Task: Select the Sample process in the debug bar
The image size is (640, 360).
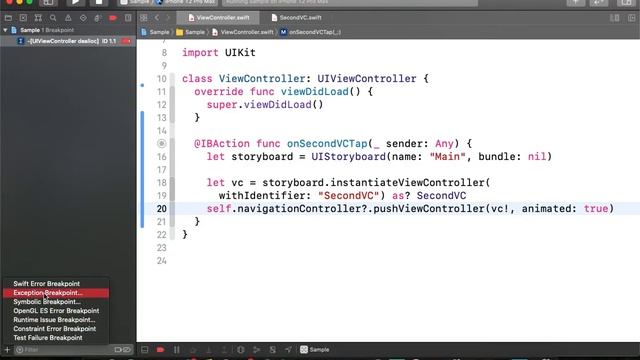Action: pyautogui.click(x=315, y=350)
